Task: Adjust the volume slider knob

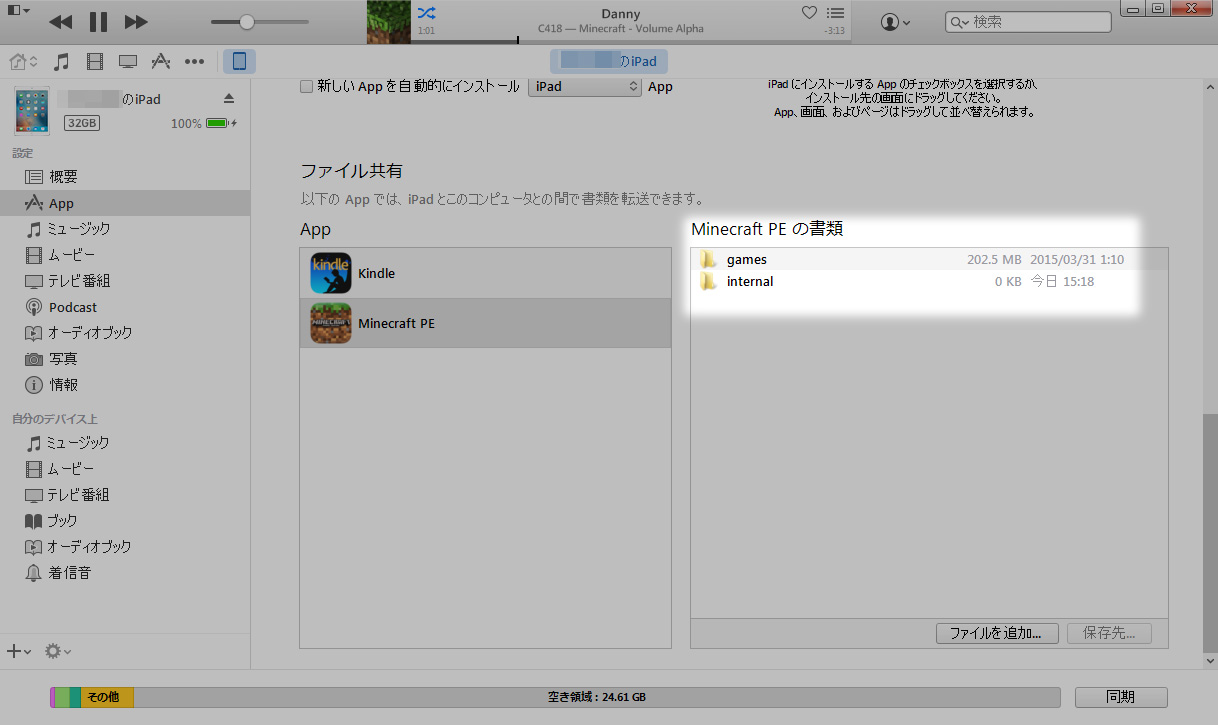Action: (x=246, y=21)
